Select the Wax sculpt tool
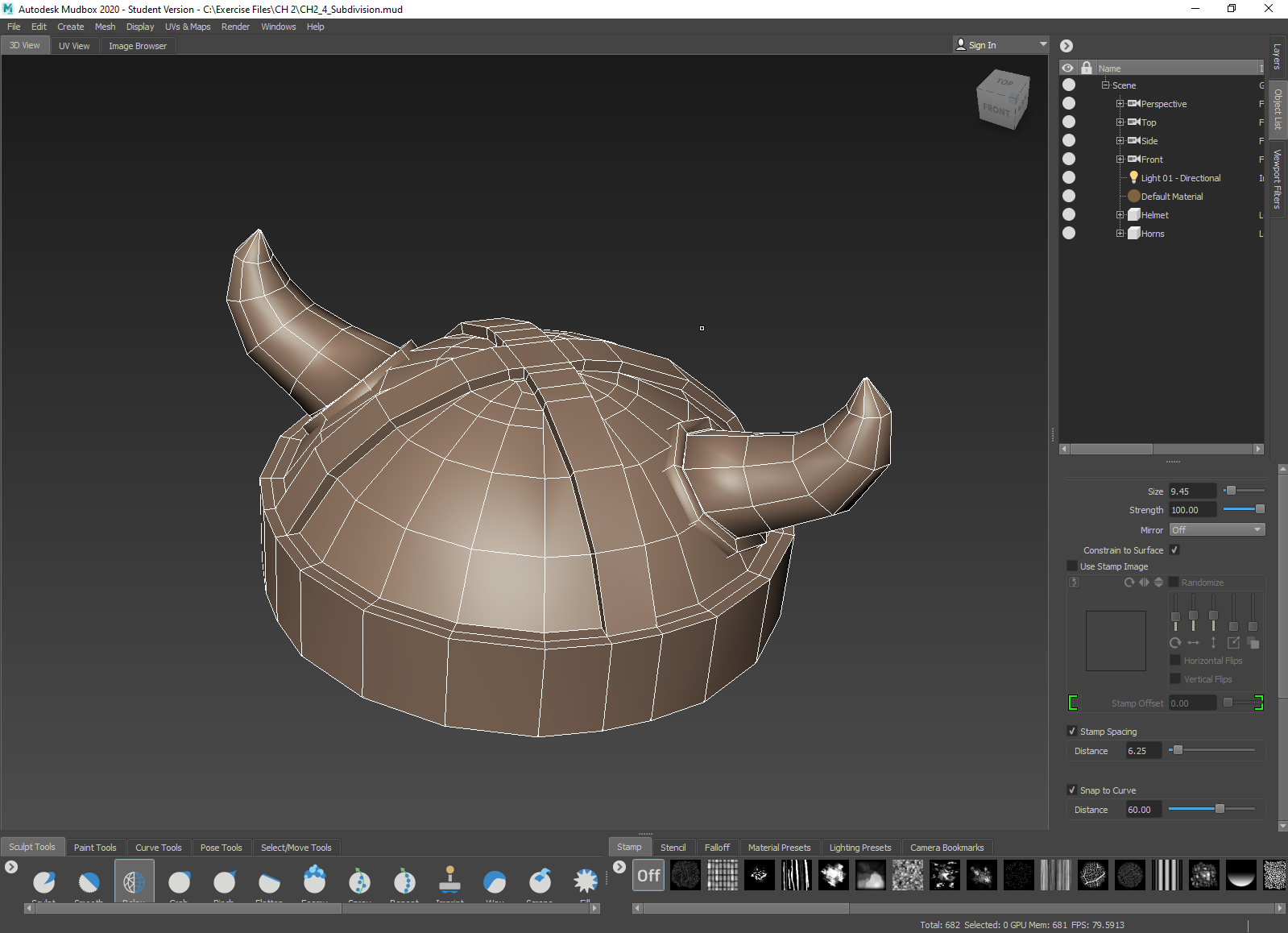The width and height of the screenshot is (1288, 933). (495, 882)
